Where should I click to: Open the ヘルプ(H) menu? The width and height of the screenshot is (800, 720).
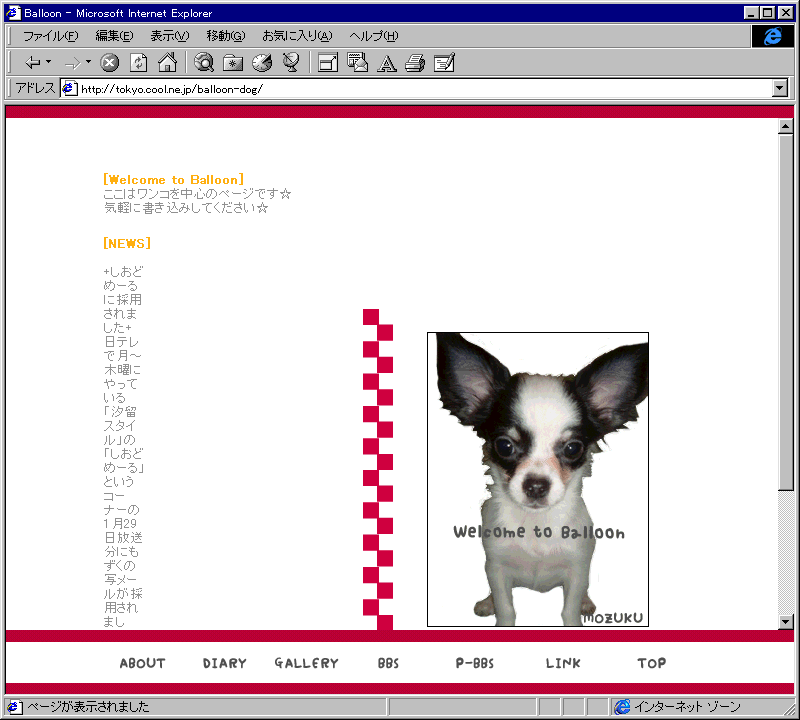(373, 36)
